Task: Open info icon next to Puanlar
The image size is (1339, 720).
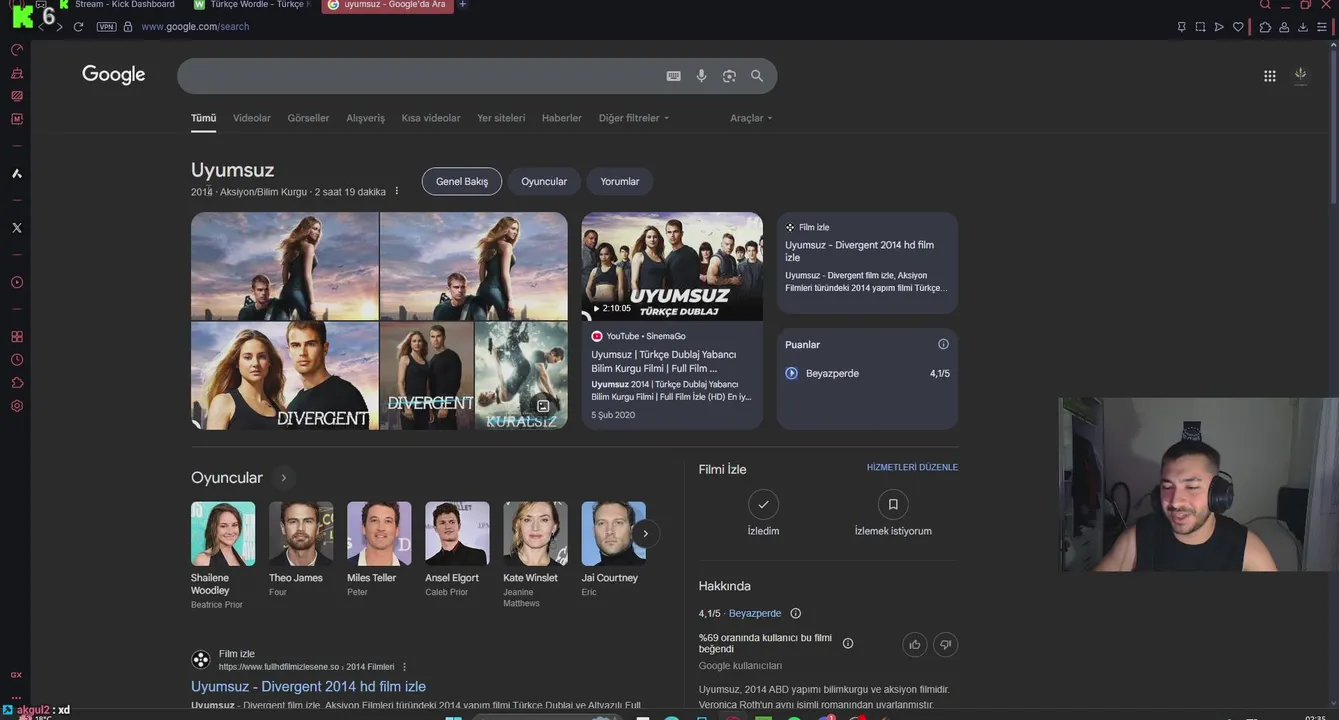Action: [943, 344]
